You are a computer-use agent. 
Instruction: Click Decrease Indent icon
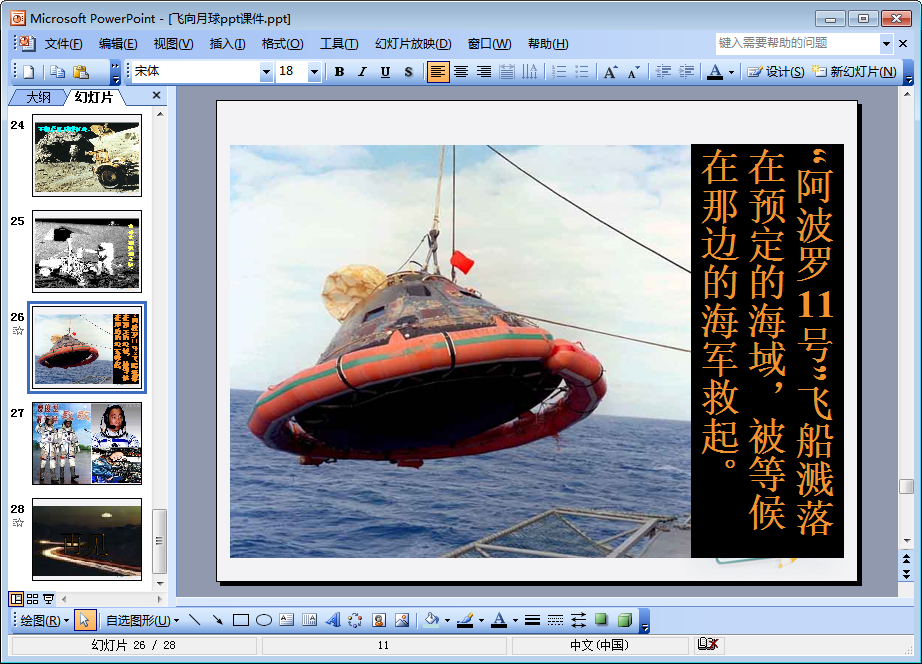(663, 72)
